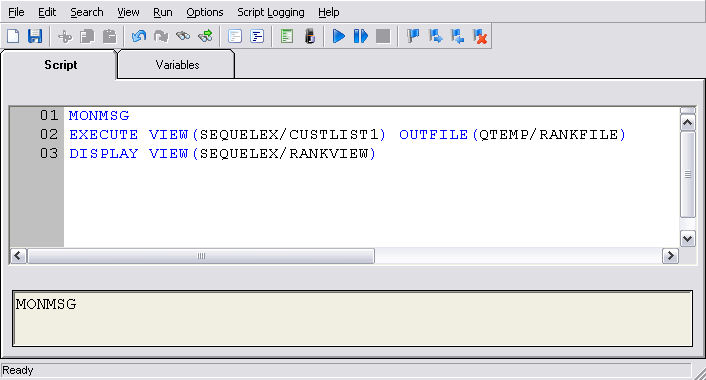Click the unindented text lines icon

pyautogui.click(x=235, y=36)
